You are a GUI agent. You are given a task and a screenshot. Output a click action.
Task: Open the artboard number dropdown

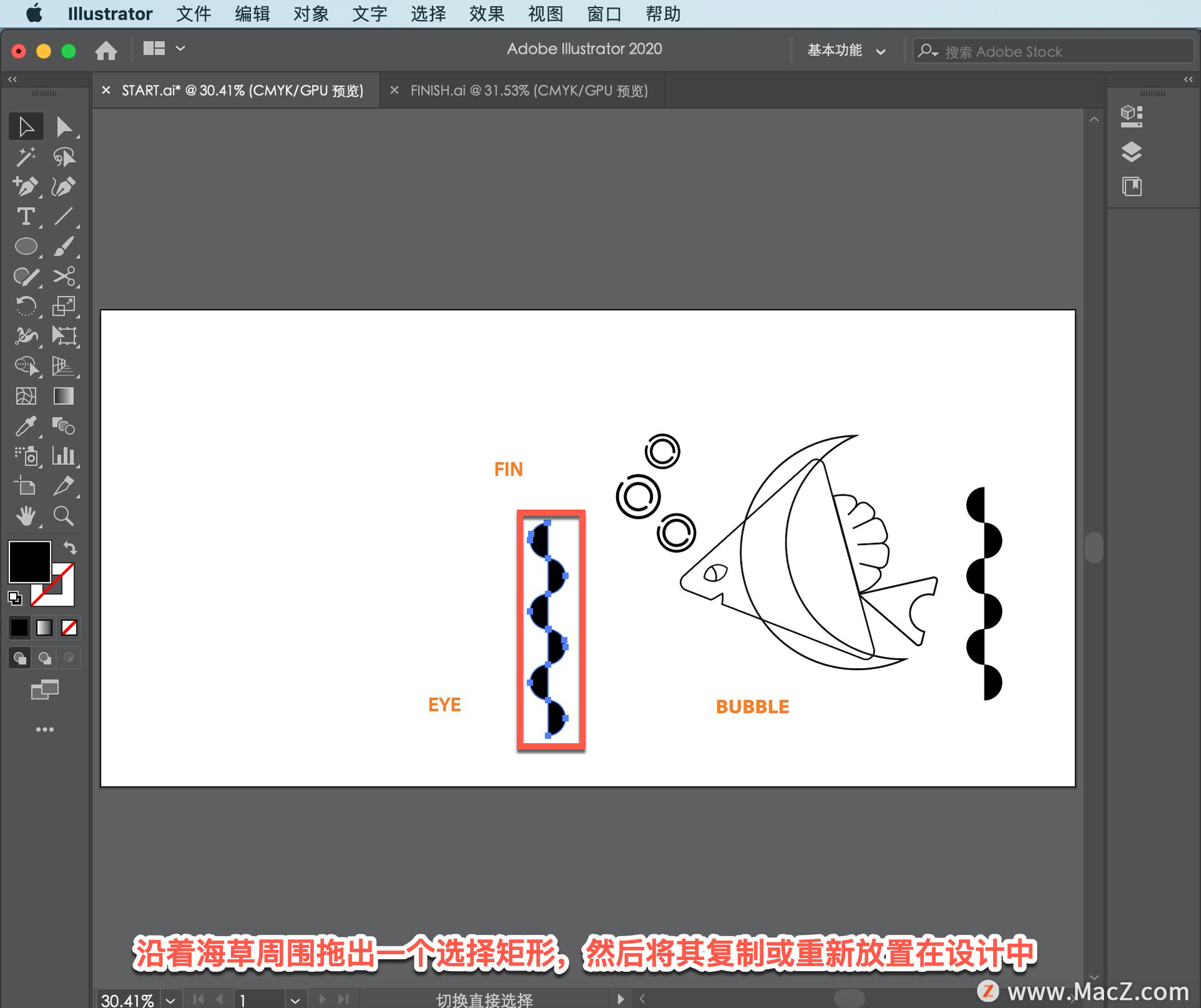point(295,1000)
